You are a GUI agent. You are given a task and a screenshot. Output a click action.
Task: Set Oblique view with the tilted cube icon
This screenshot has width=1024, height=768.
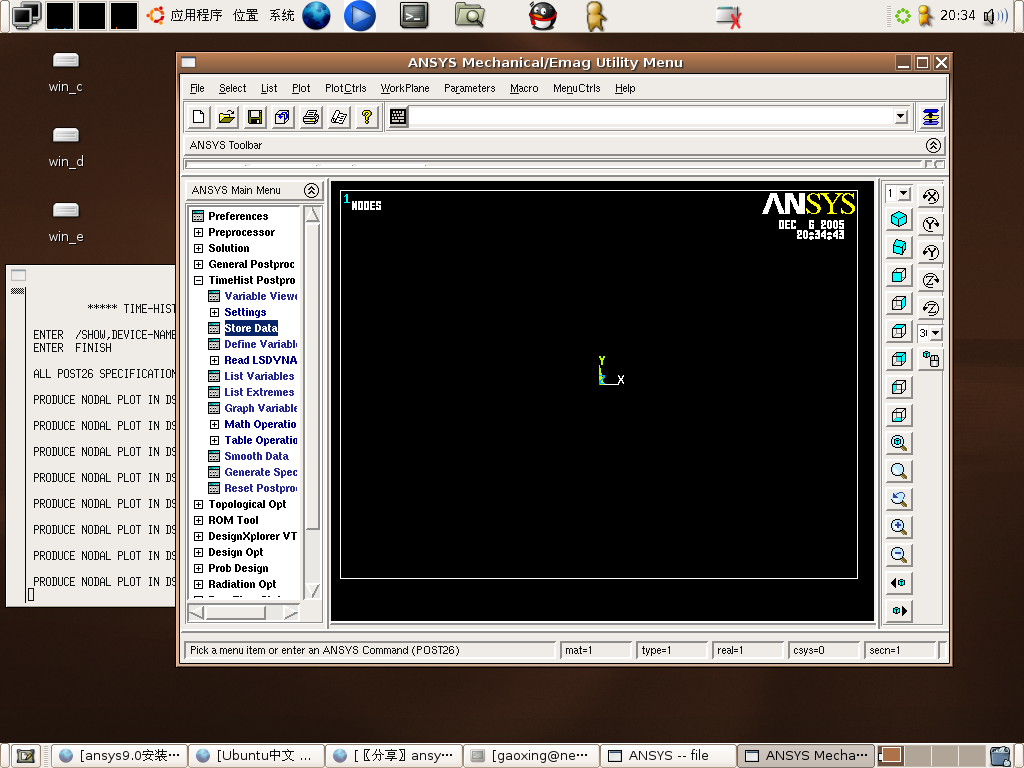point(899,248)
